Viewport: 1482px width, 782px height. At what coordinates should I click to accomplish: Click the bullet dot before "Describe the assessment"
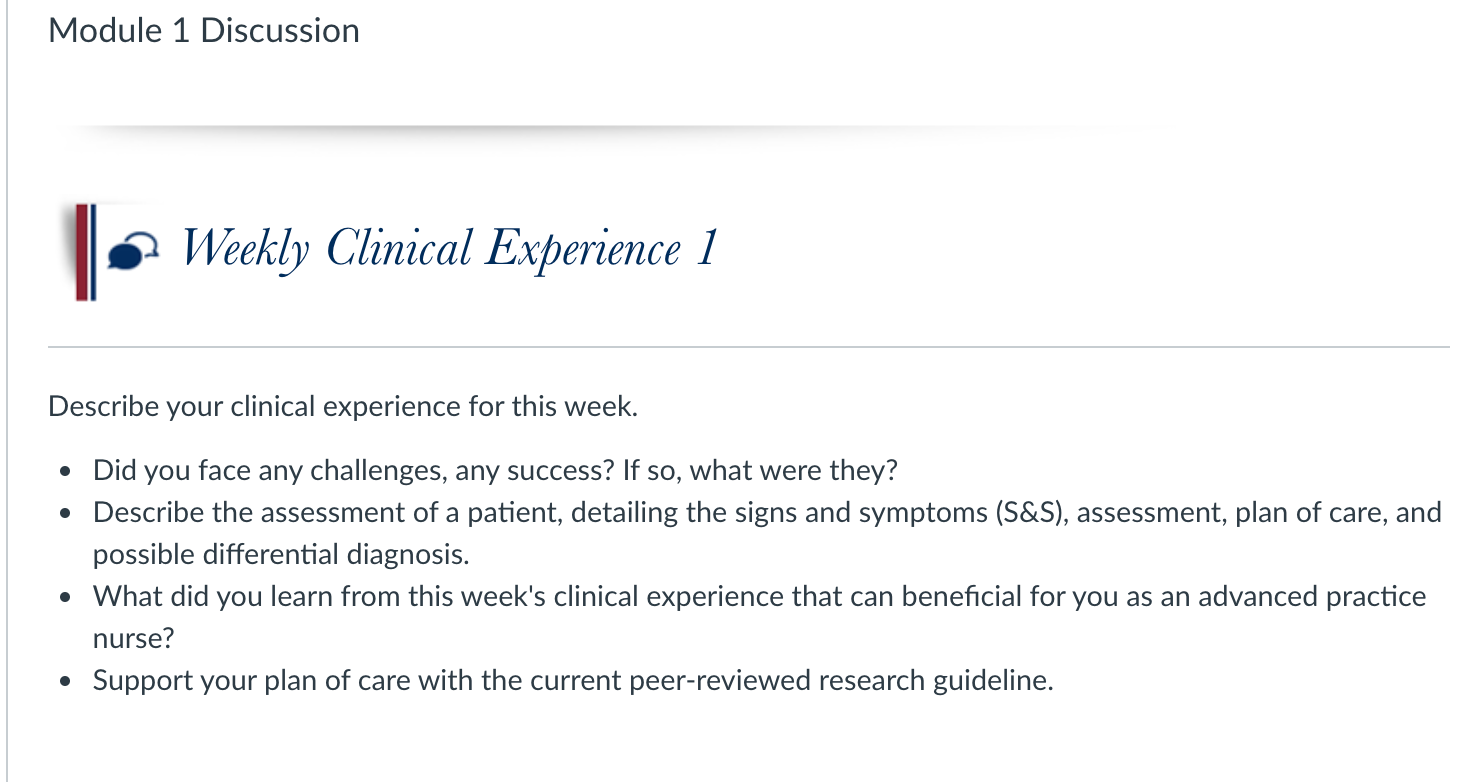pos(66,514)
